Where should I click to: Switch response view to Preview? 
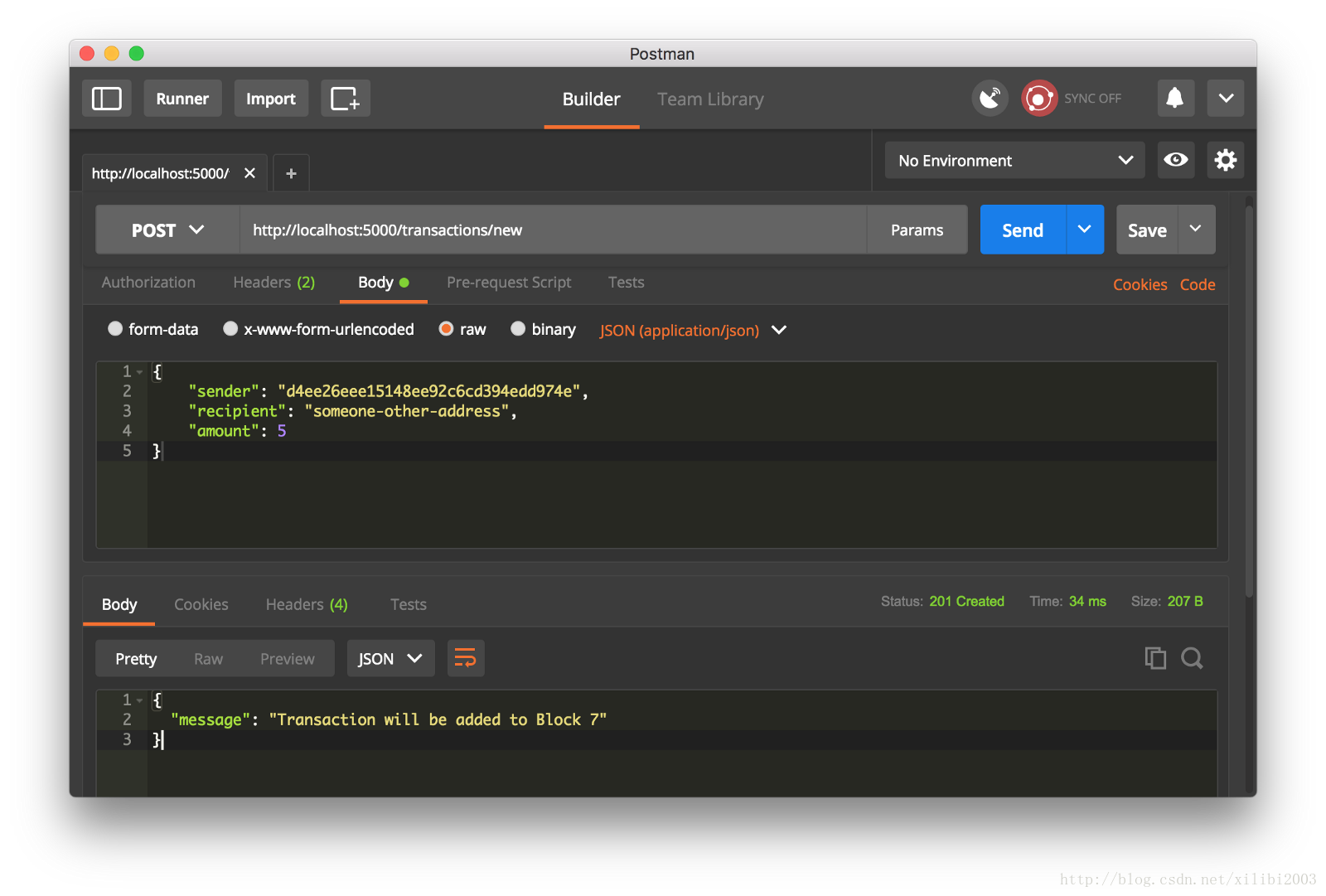point(287,658)
